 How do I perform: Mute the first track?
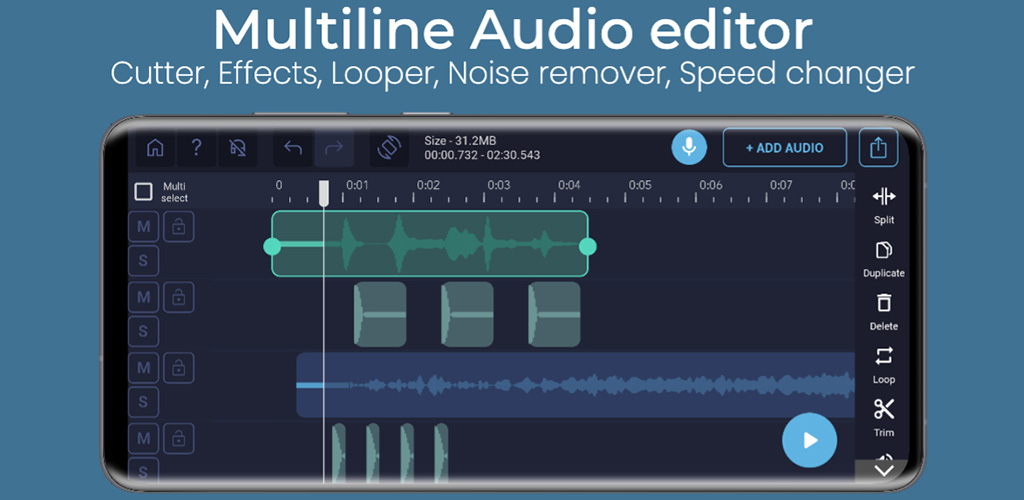[x=144, y=227]
